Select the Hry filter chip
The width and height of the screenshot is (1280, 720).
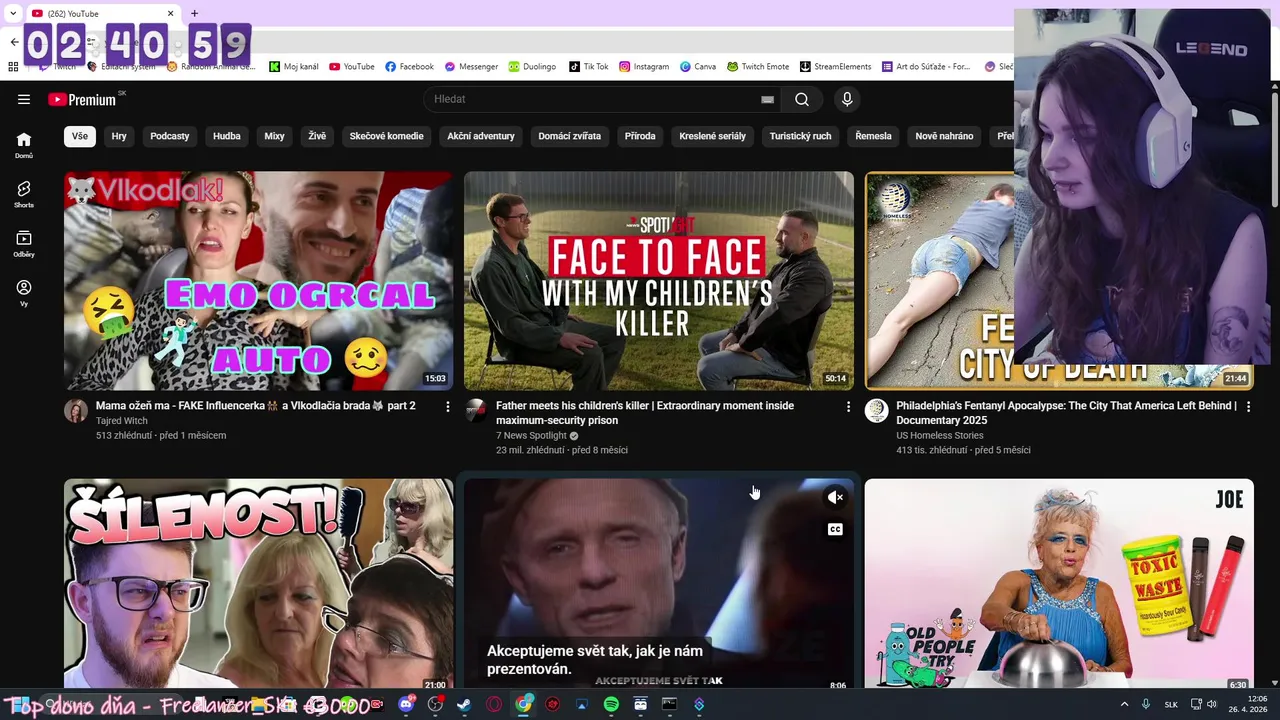coord(119,136)
